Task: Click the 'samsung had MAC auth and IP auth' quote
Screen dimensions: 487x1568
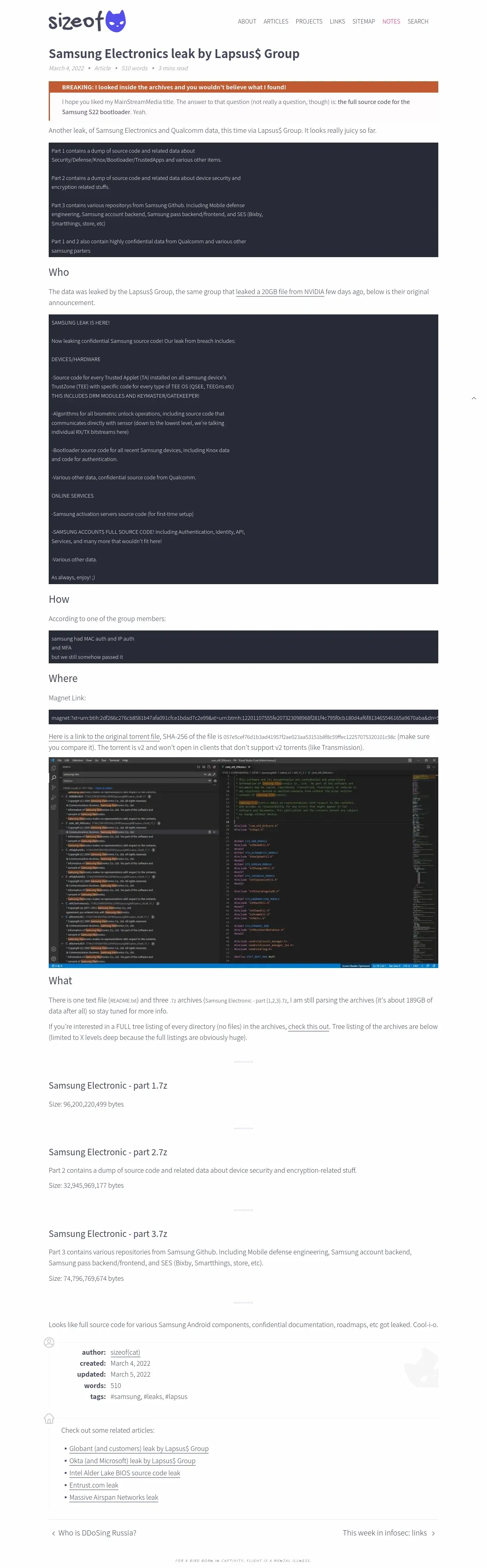Action: pyautogui.click(x=93, y=639)
